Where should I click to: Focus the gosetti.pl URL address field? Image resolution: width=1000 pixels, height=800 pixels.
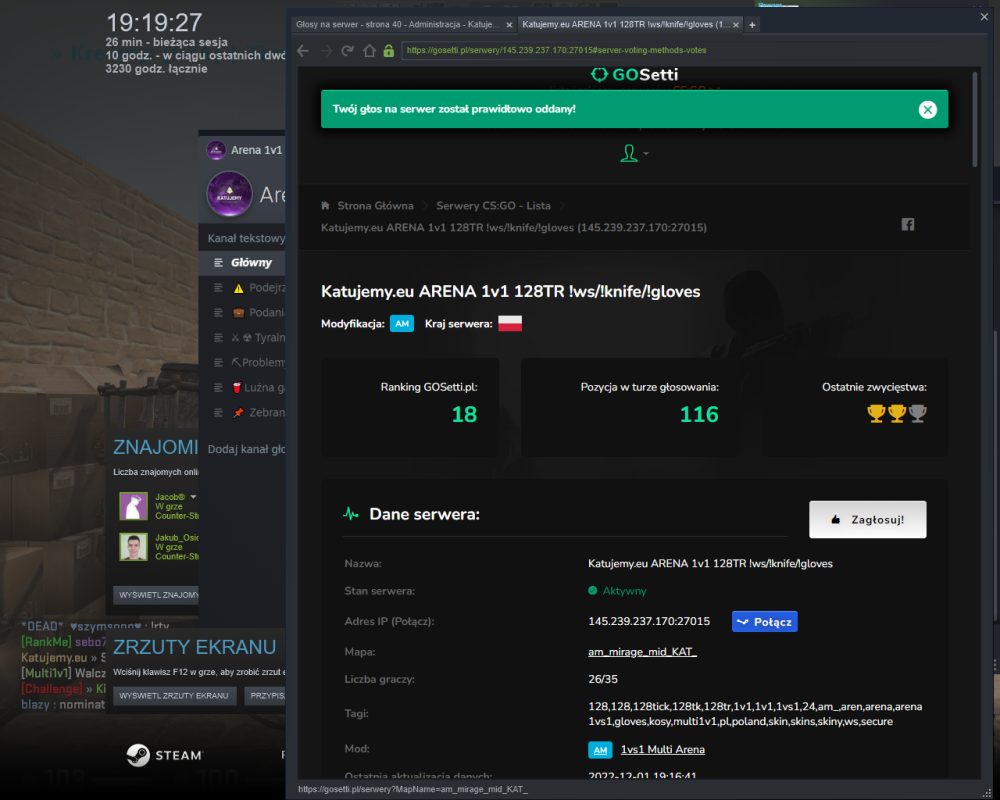click(689, 50)
